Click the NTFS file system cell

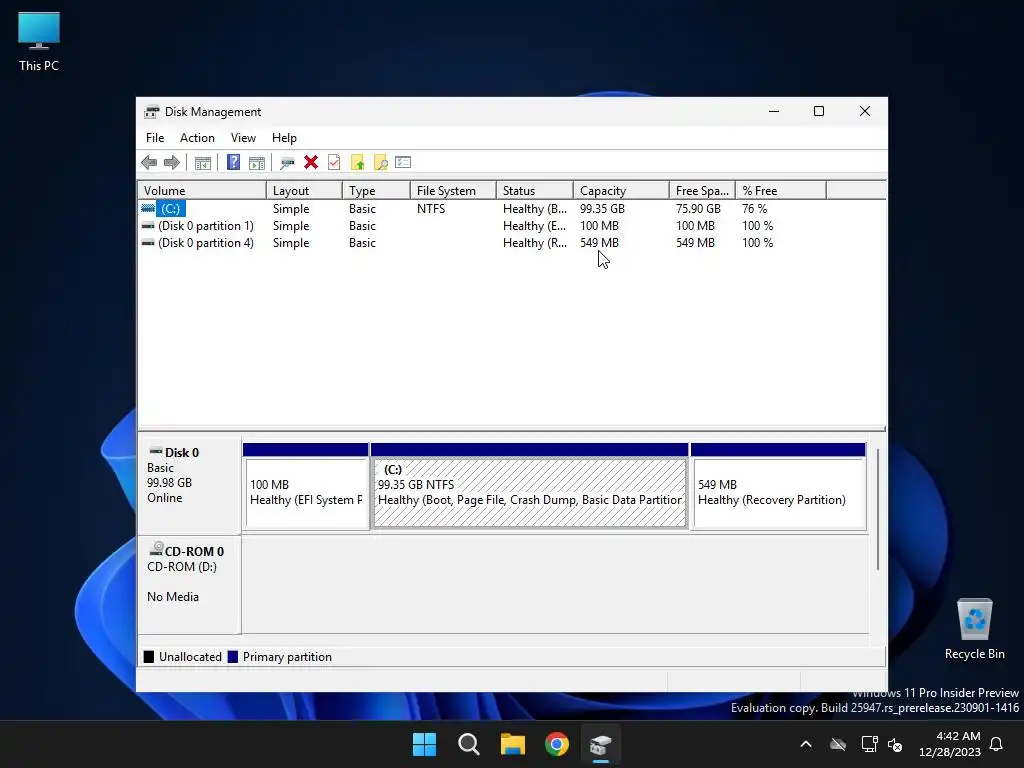coord(431,208)
